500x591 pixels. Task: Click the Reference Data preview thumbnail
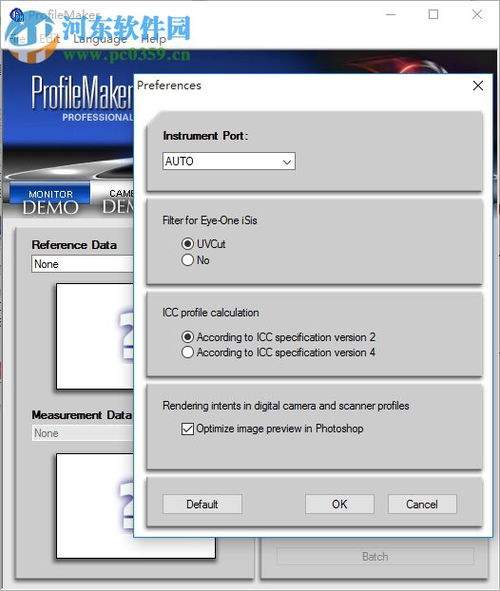point(95,336)
